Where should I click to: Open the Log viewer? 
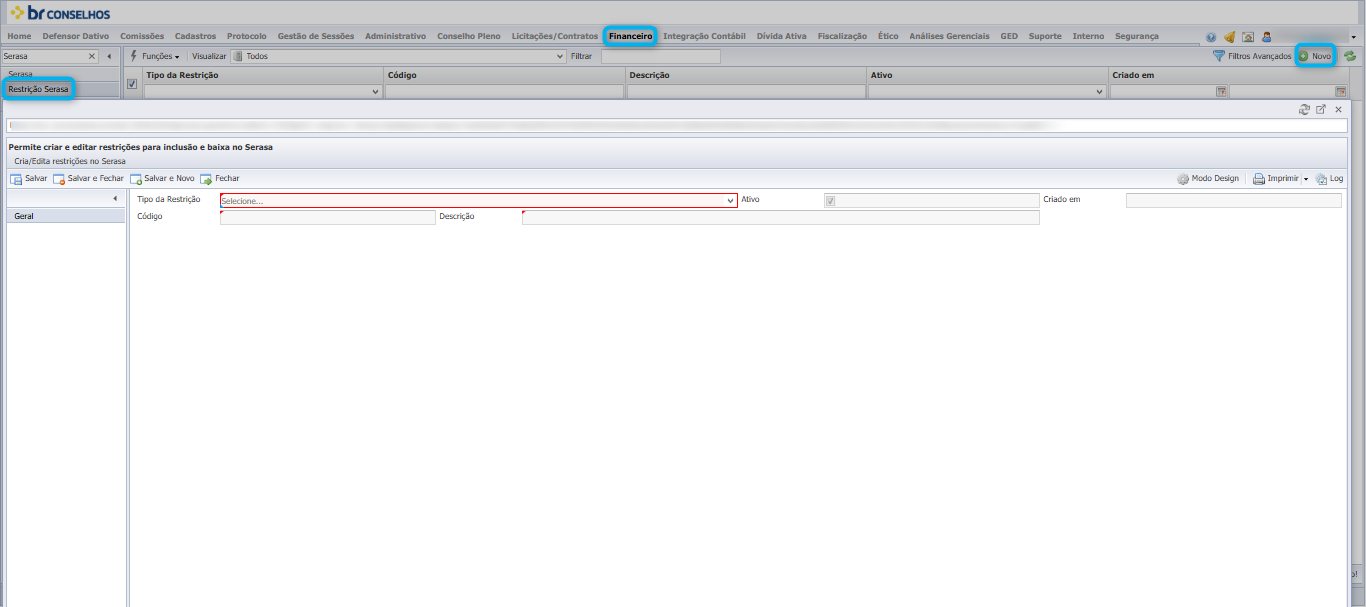pyautogui.click(x=1329, y=179)
